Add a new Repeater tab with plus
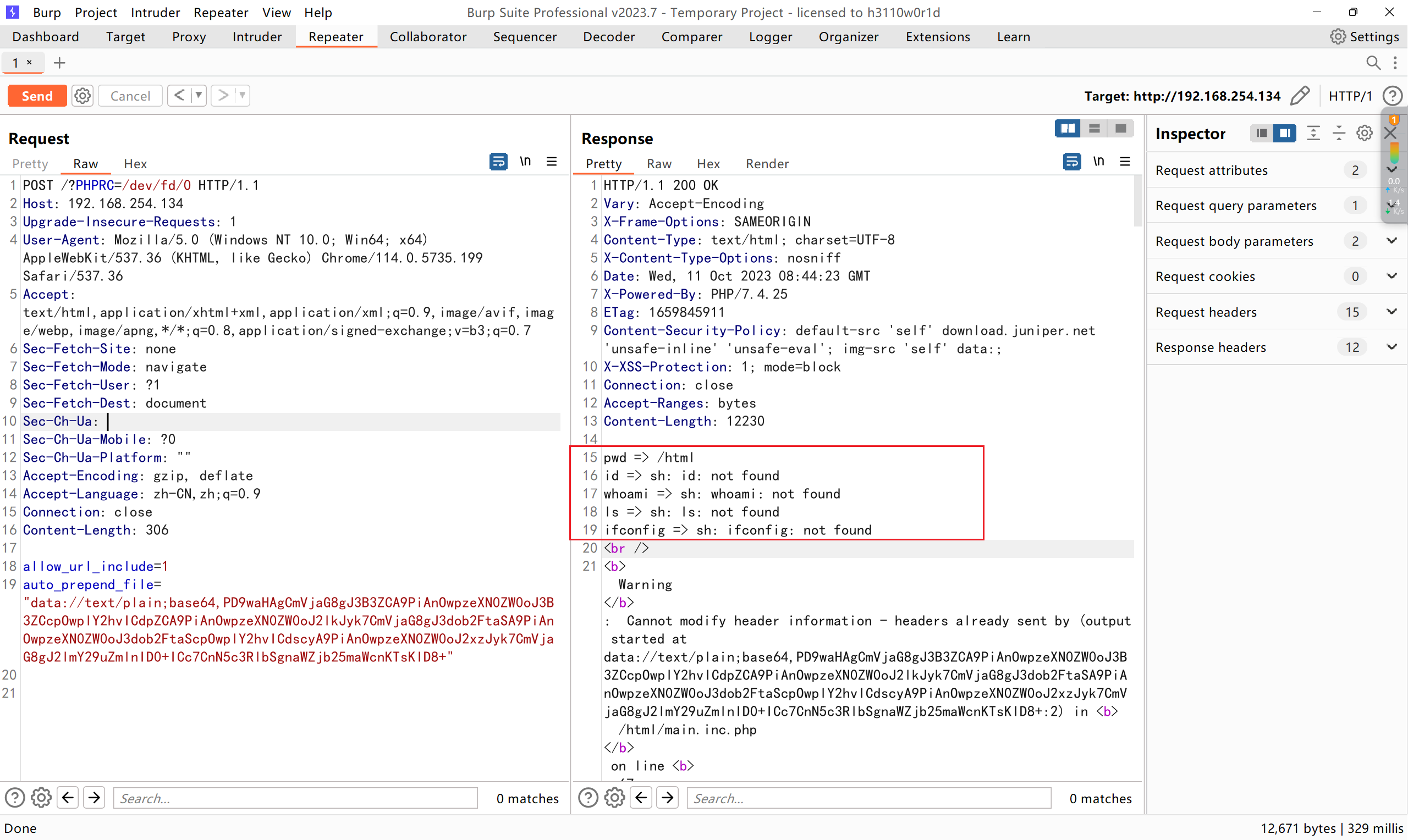The width and height of the screenshot is (1408, 840). (59, 63)
